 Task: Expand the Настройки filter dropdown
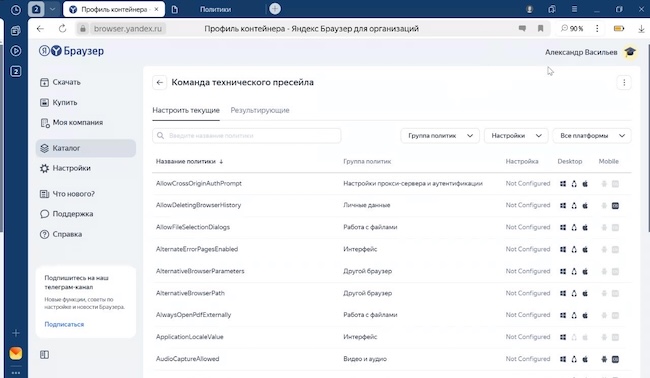tap(516, 136)
